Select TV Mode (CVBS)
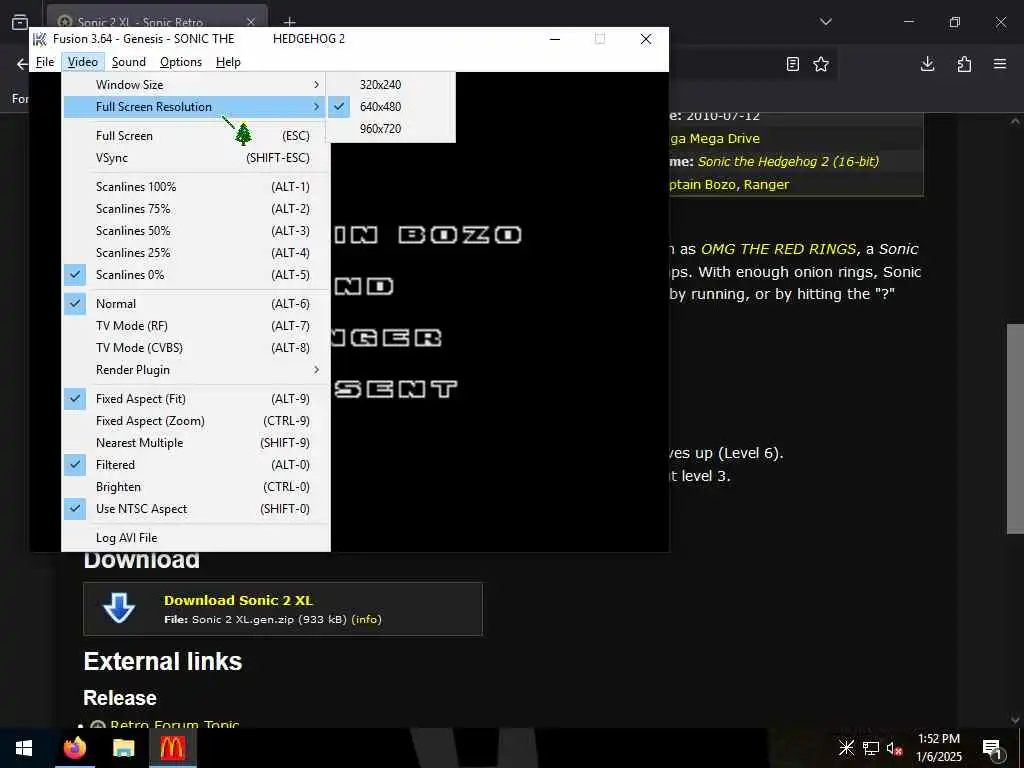 196,348
